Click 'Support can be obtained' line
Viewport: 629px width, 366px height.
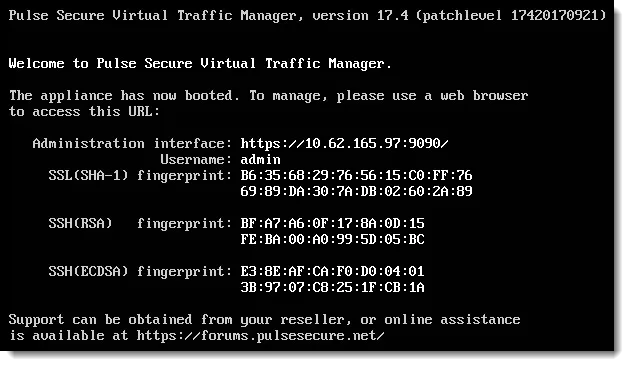click(x=264, y=319)
